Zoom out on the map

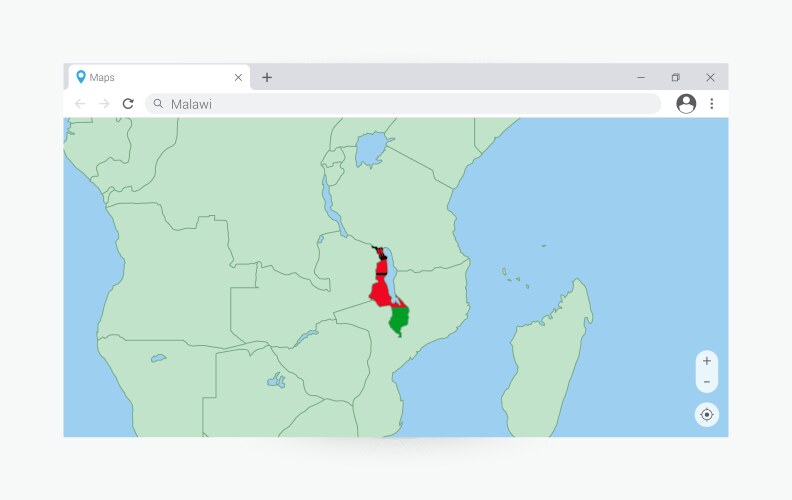pyautogui.click(x=707, y=382)
